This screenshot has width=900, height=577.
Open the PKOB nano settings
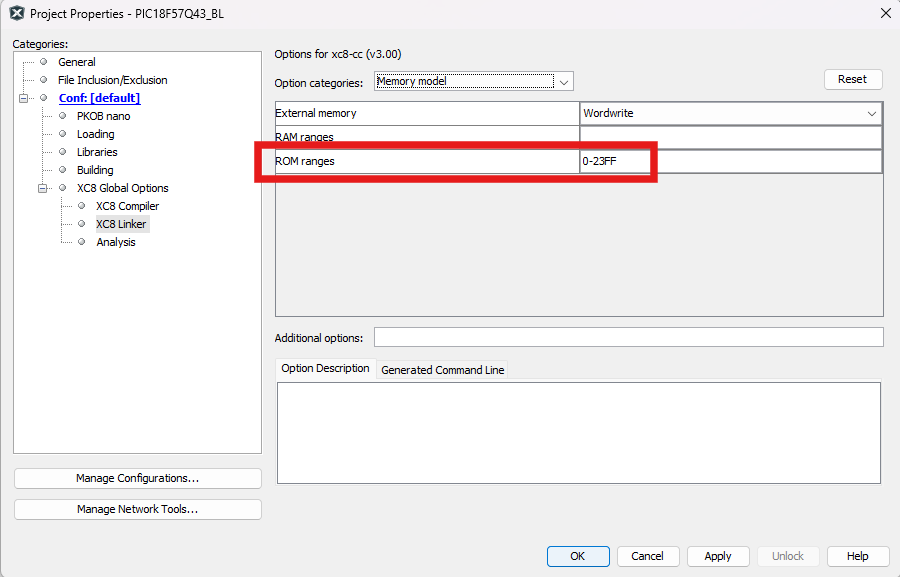click(103, 116)
